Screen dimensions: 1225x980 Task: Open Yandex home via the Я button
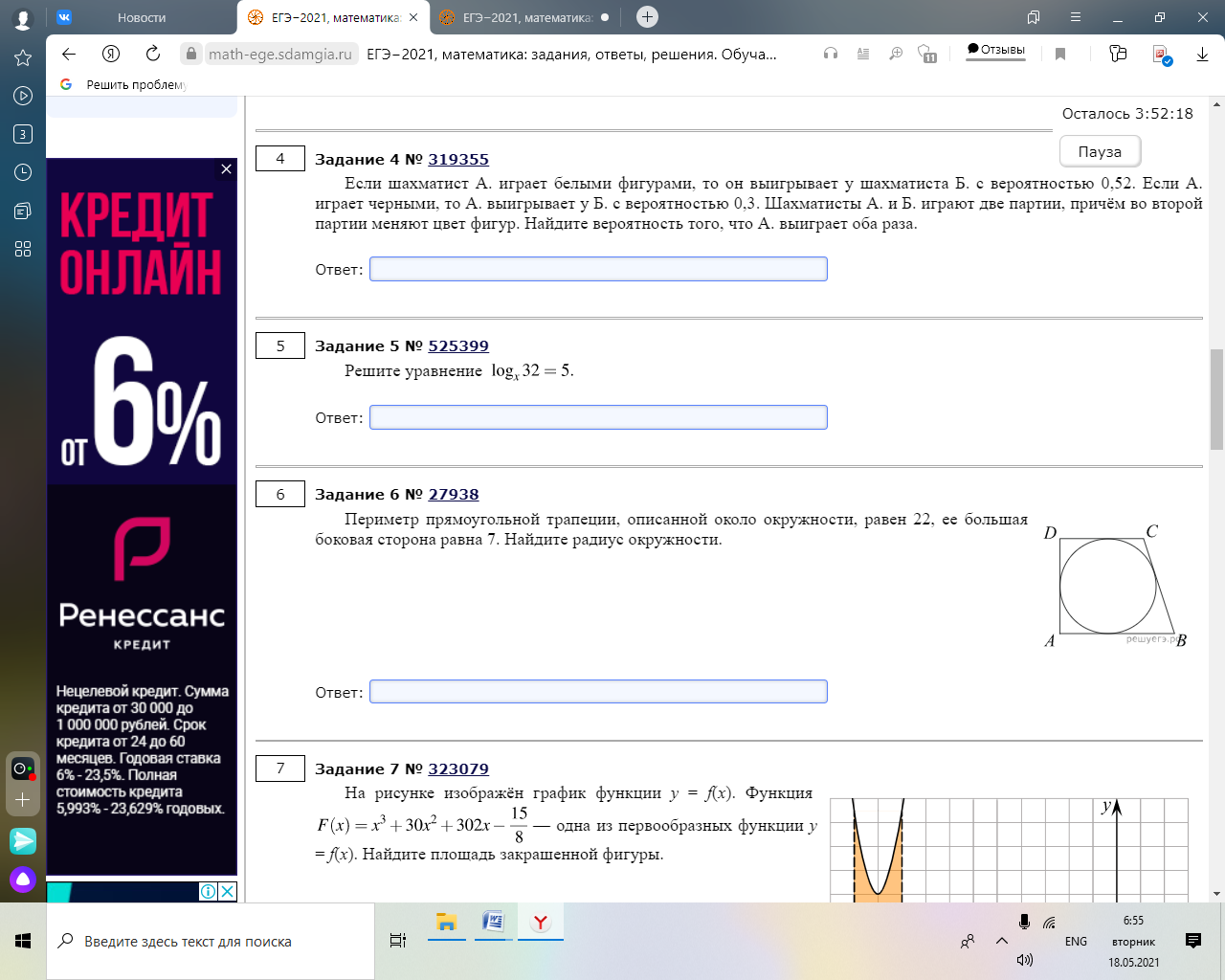(111, 55)
